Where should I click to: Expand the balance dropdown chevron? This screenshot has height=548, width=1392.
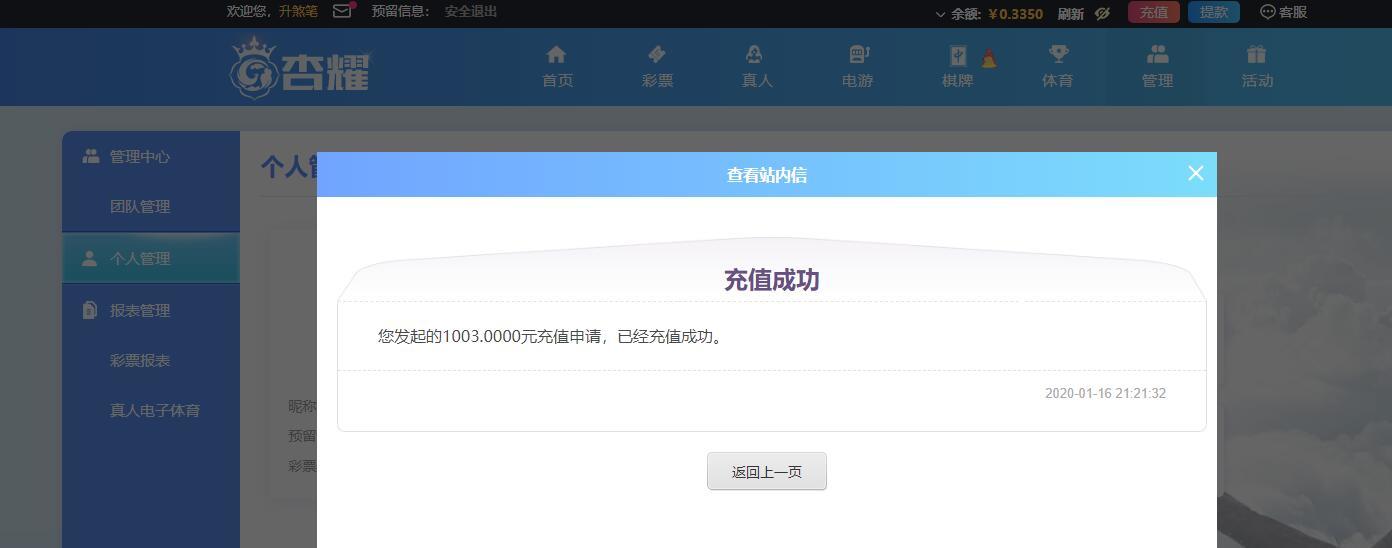point(940,14)
